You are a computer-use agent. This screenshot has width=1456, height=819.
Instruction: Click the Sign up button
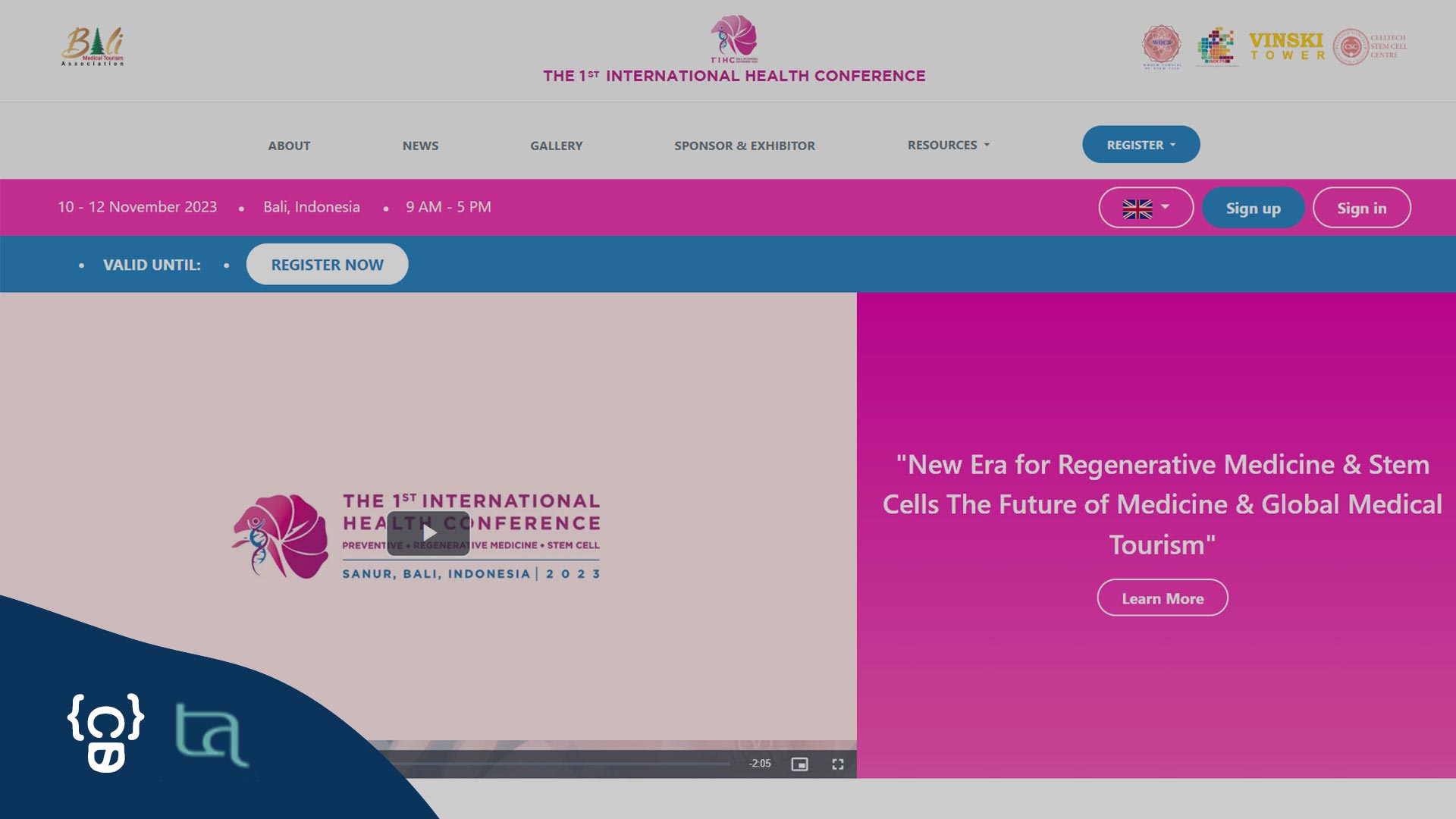coord(1253,209)
